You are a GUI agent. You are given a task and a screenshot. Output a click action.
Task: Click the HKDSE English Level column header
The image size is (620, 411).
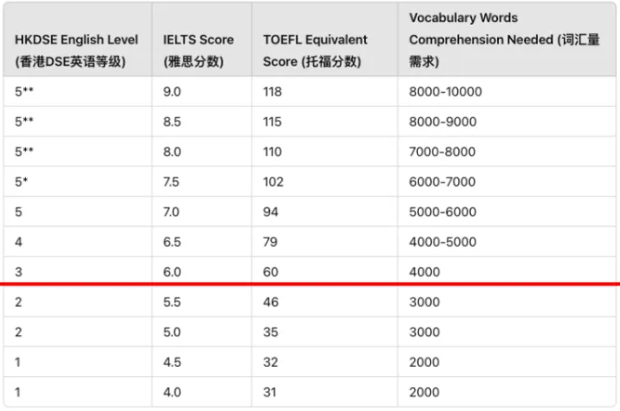(77, 50)
